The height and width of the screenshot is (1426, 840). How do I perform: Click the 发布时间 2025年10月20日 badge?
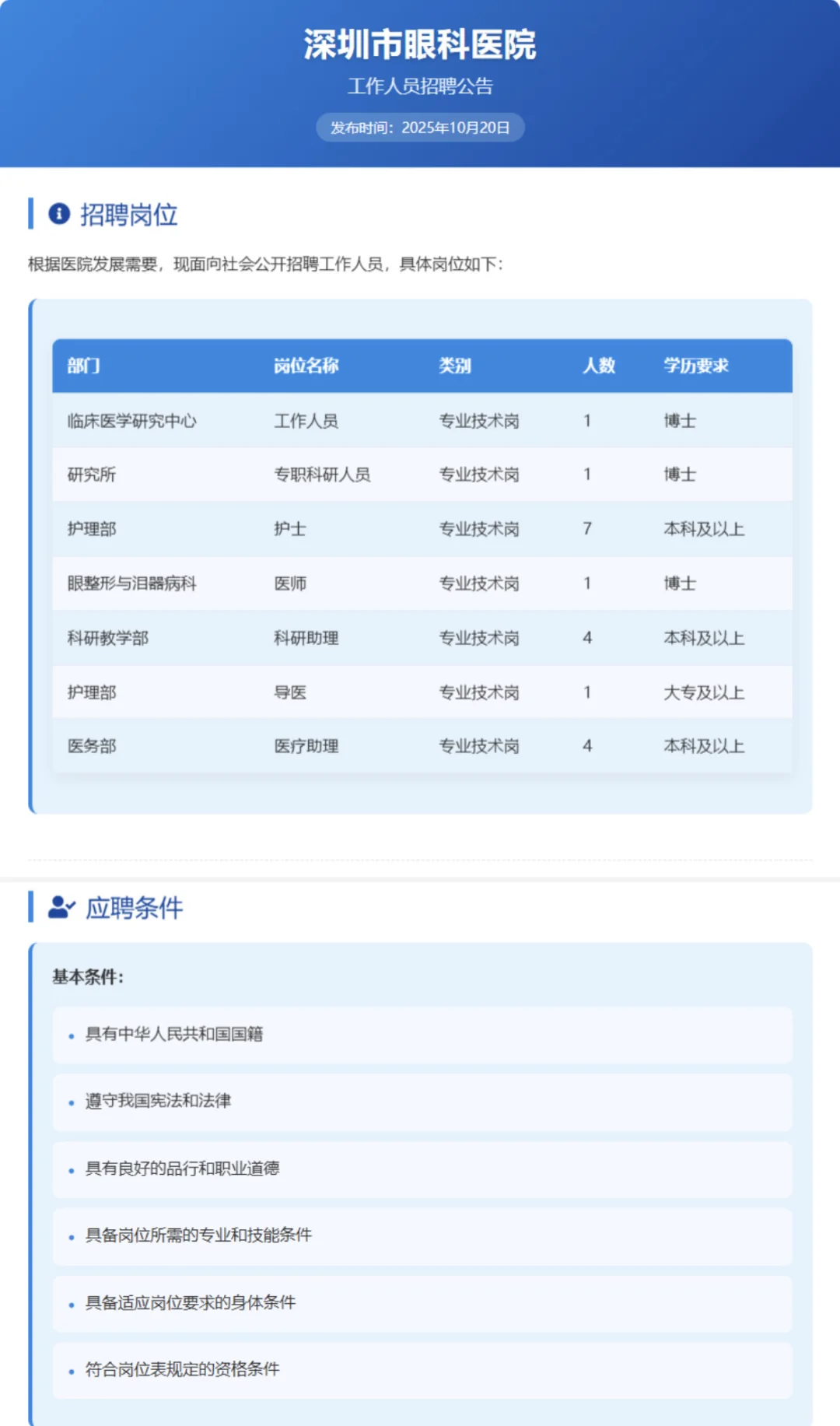tap(420, 128)
